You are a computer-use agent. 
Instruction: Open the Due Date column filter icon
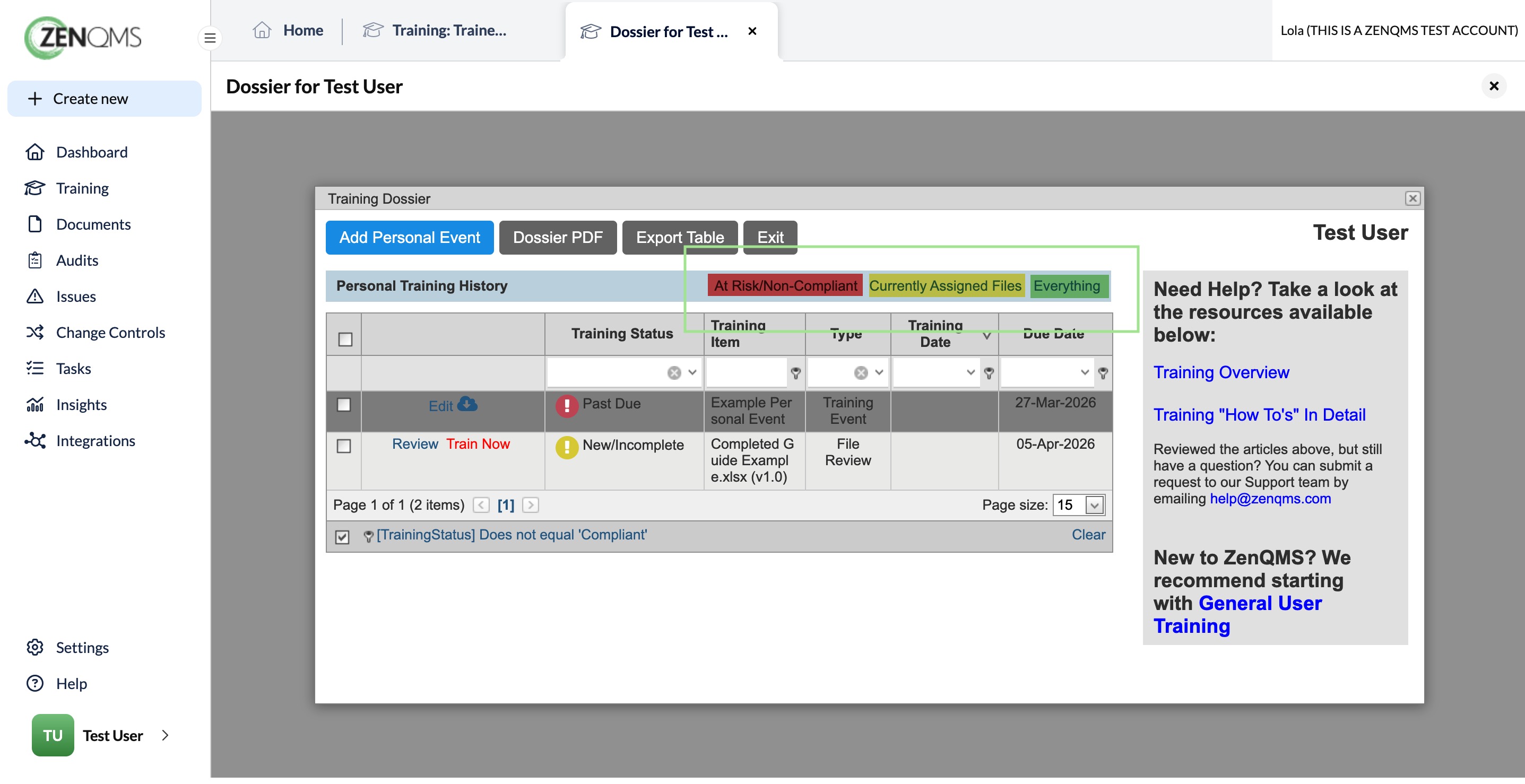click(x=1103, y=373)
